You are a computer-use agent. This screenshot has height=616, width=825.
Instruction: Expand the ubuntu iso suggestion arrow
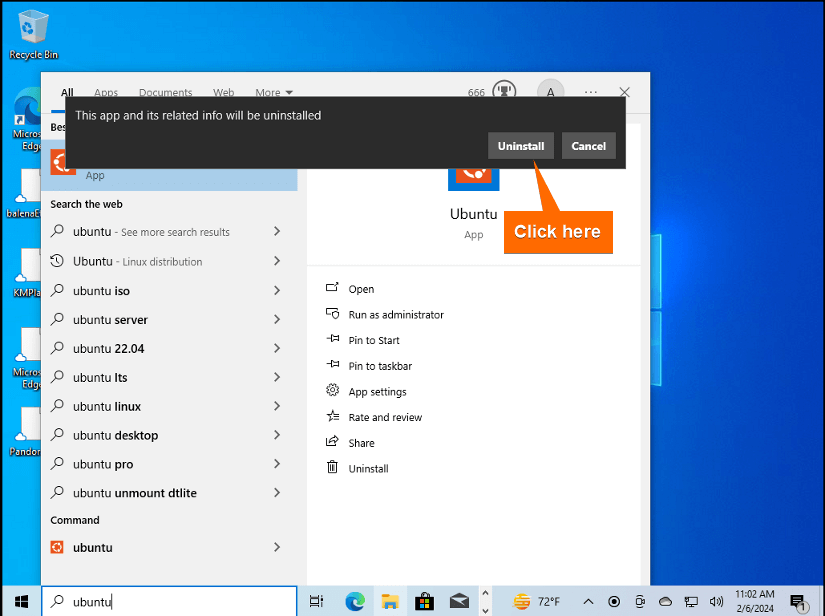pos(277,290)
